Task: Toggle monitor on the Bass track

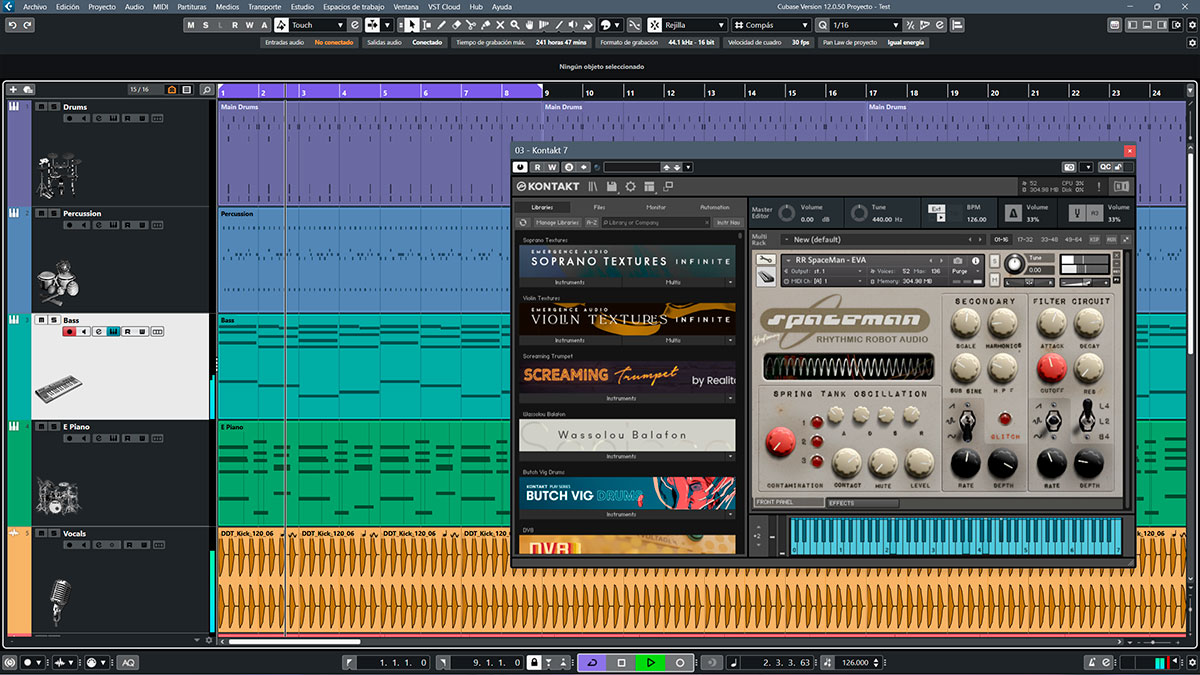Action: (84, 332)
